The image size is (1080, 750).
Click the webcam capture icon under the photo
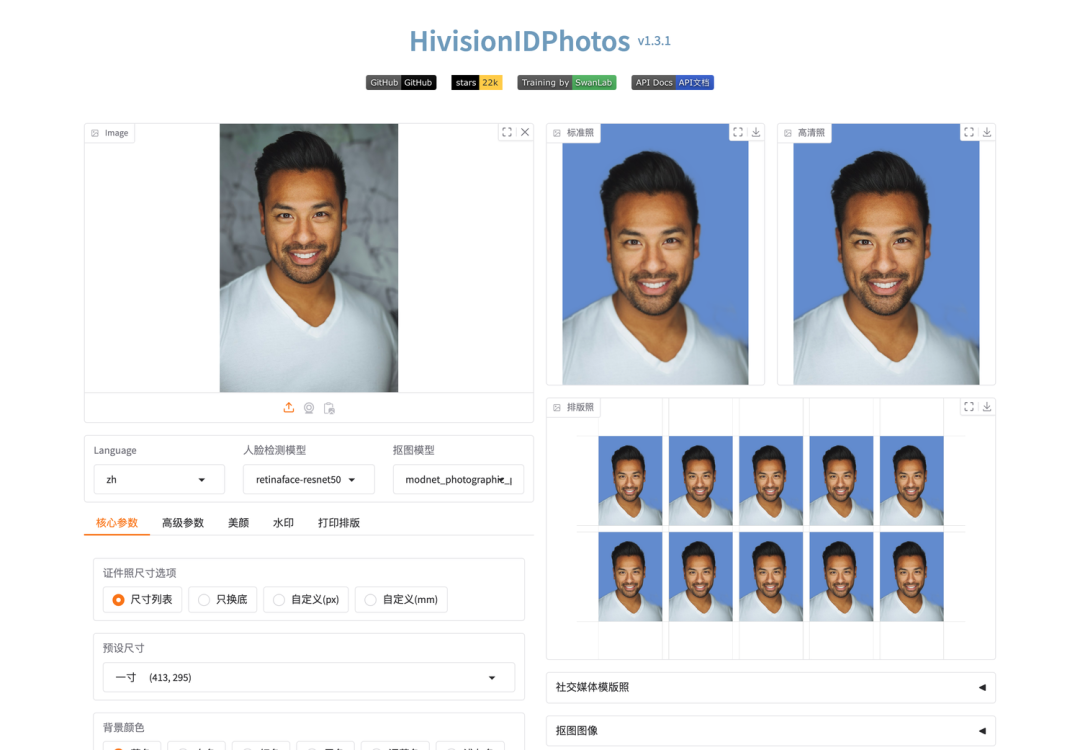[x=309, y=408]
